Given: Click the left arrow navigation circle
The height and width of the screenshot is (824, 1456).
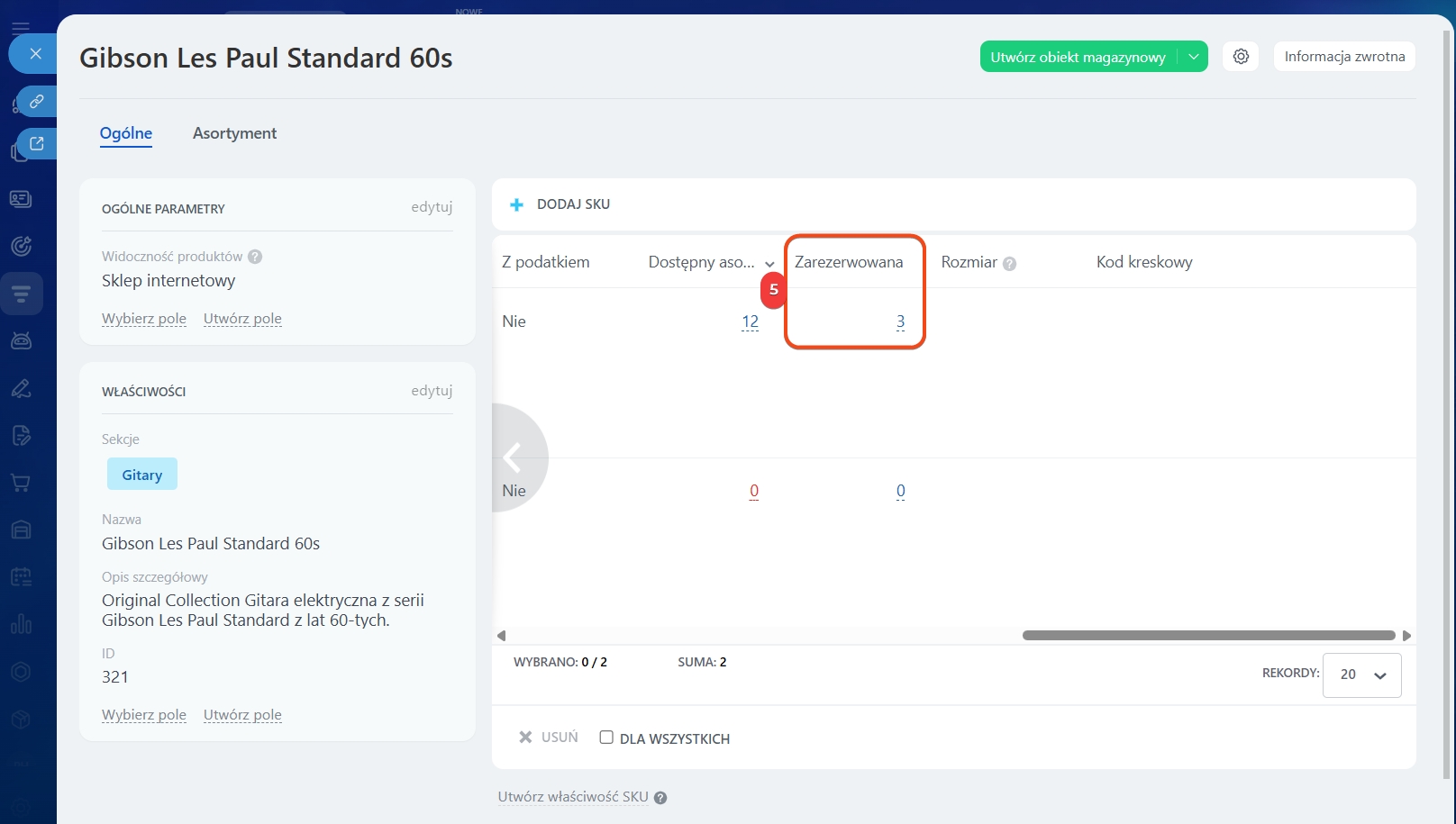Looking at the screenshot, I should pyautogui.click(x=514, y=457).
